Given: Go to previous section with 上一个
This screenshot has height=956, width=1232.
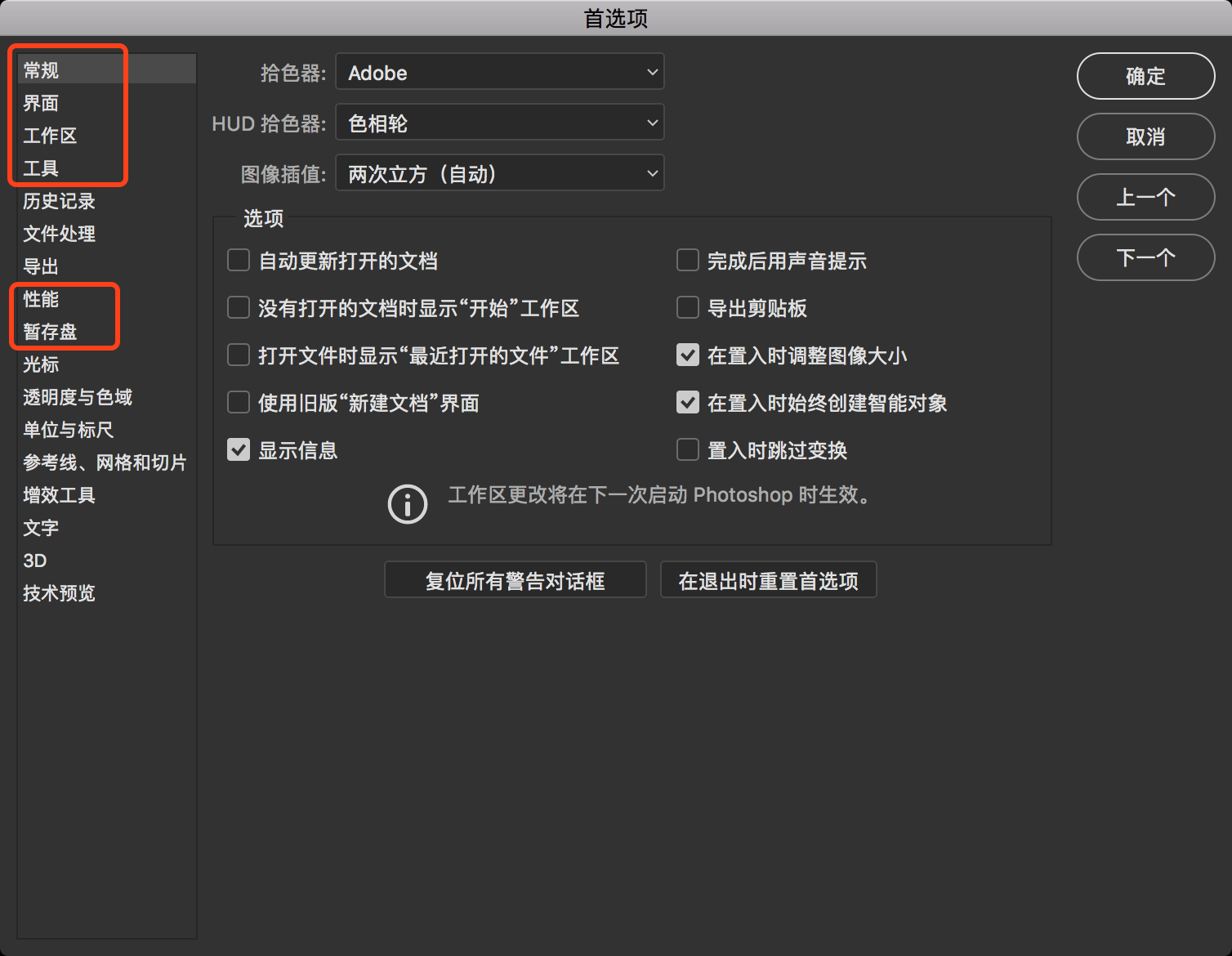Looking at the screenshot, I should [x=1145, y=197].
